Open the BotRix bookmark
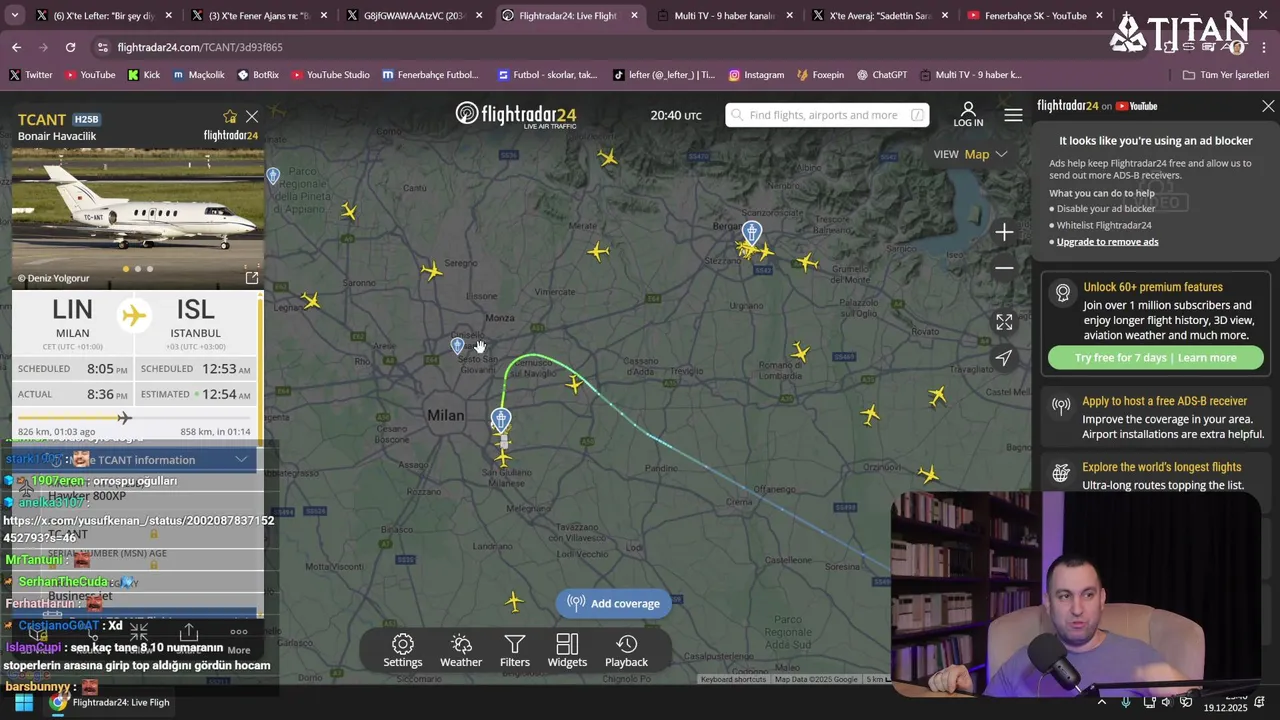The height and width of the screenshot is (720, 1280). pos(258,75)
